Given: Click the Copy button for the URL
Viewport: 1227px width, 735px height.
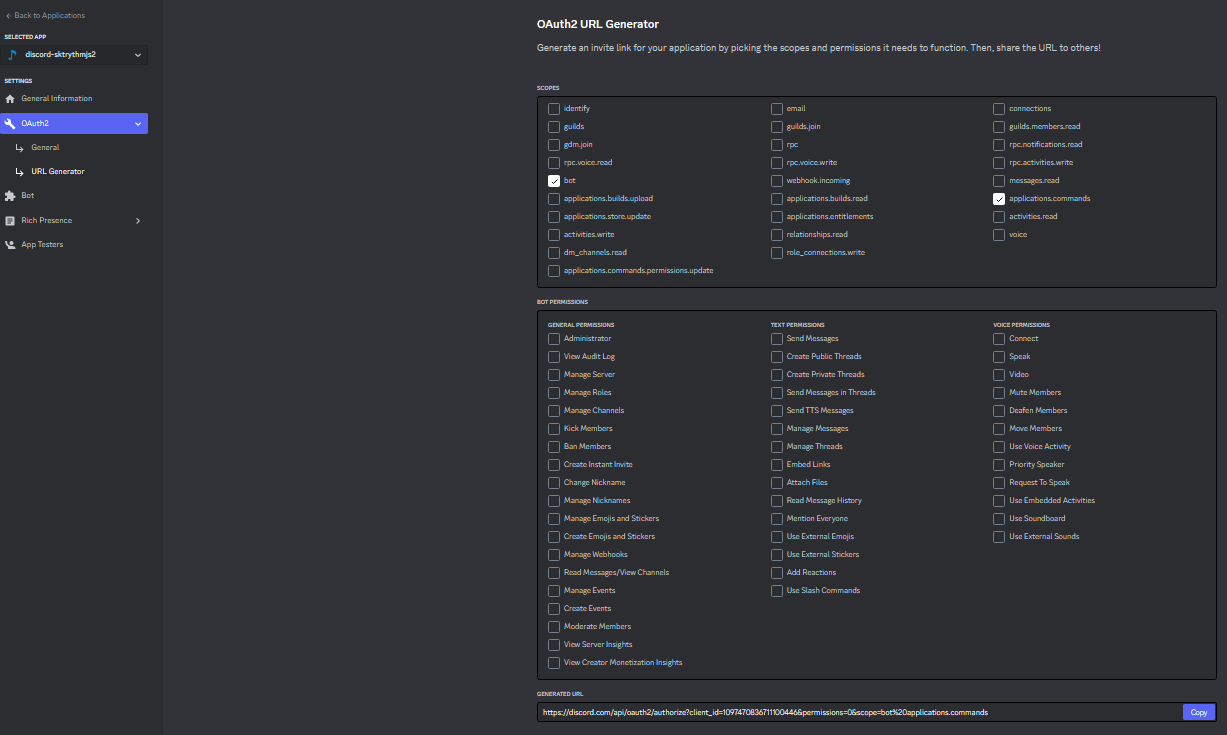Looking at the screenshot, I should pyautogui.click(x=1198, y=712).
